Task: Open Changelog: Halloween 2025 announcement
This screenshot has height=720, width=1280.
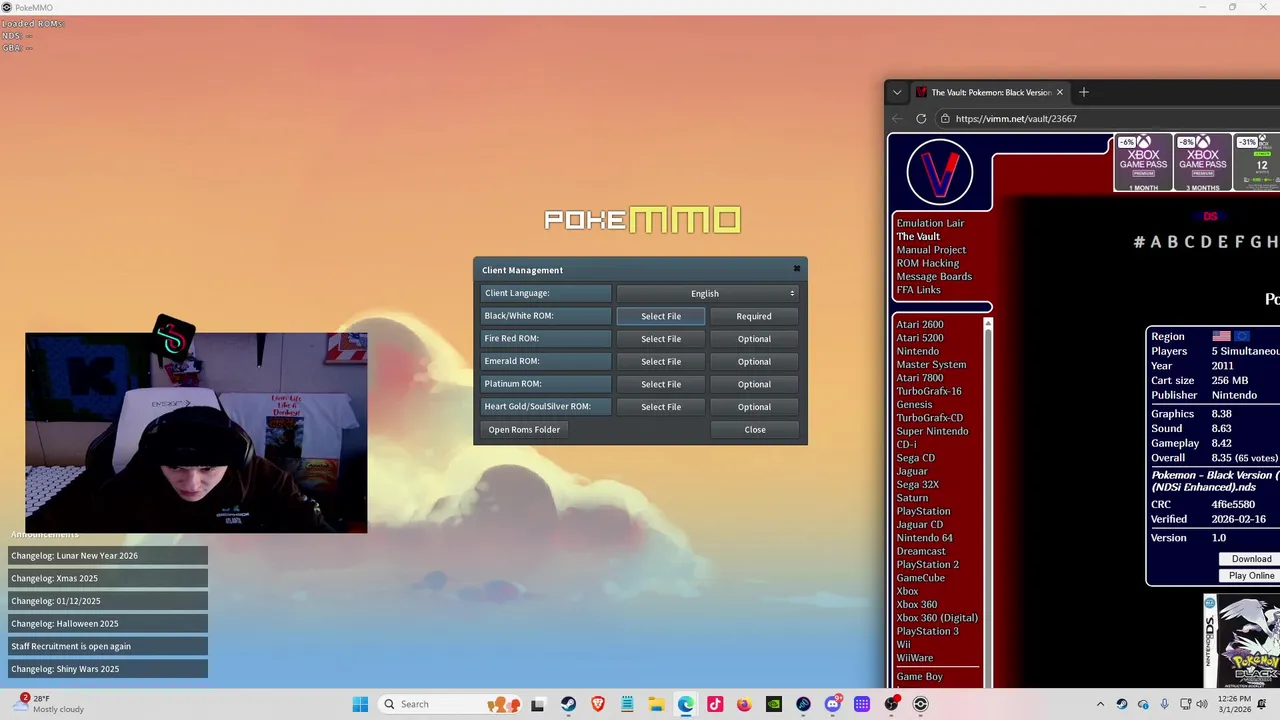Action: point(108,623)
